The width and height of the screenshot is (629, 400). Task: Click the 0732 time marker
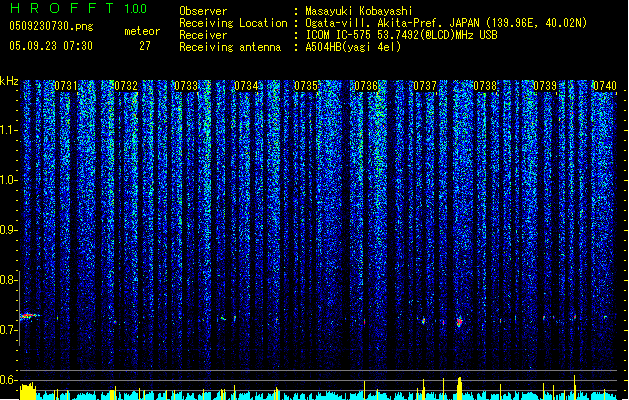click(x=126, y=86)
